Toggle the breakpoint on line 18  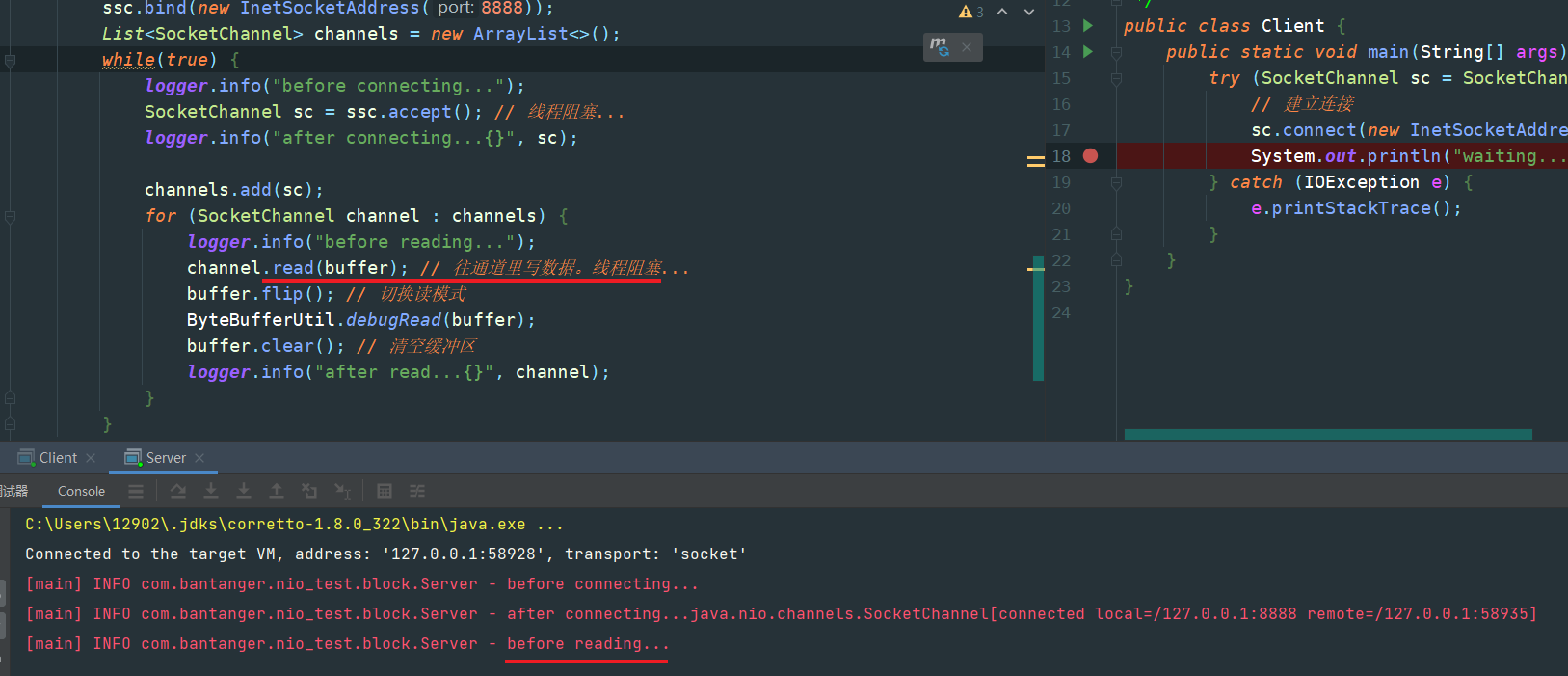coord(1090,156)
